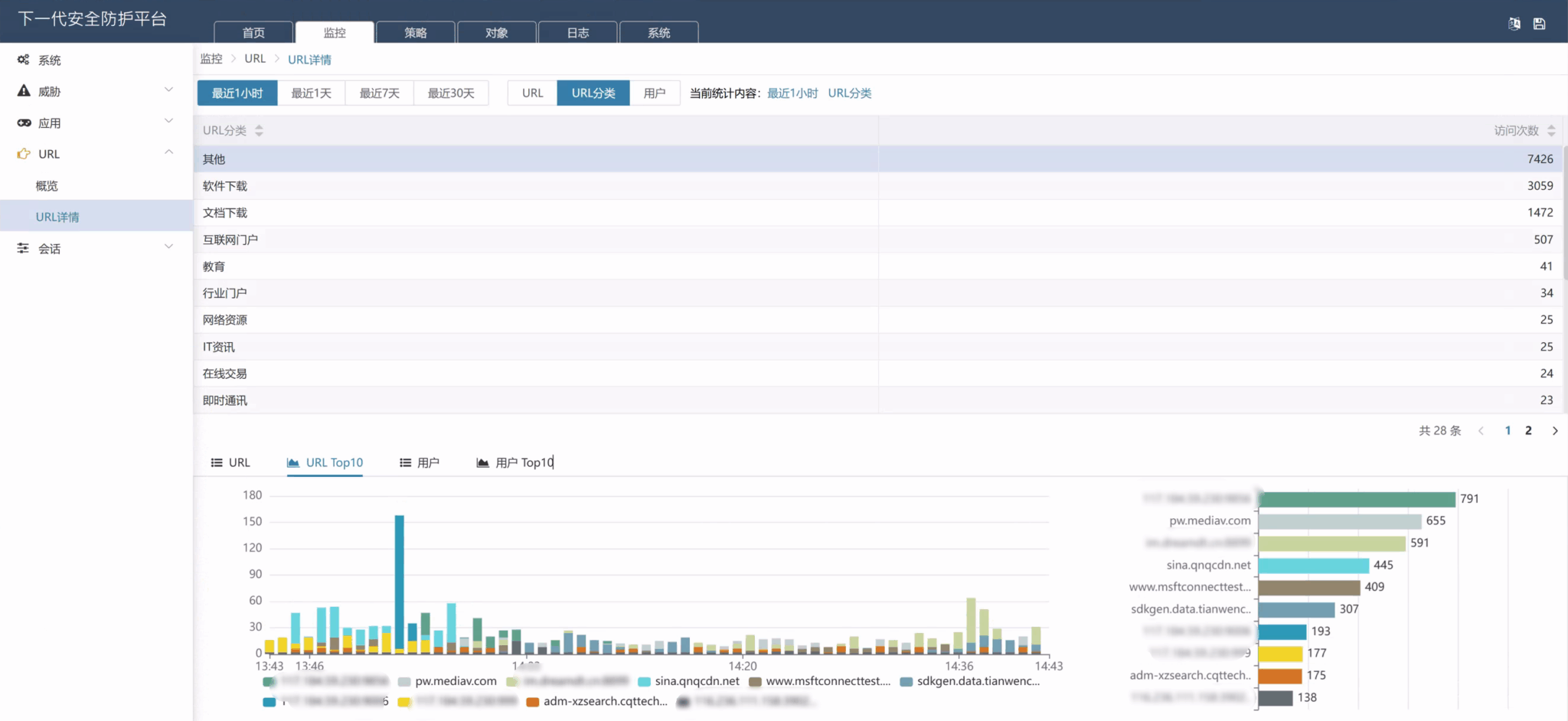1568x721 pixels.
Task: Collapse the URL sidebar menu chevron
Action: [x=168, y=152]
